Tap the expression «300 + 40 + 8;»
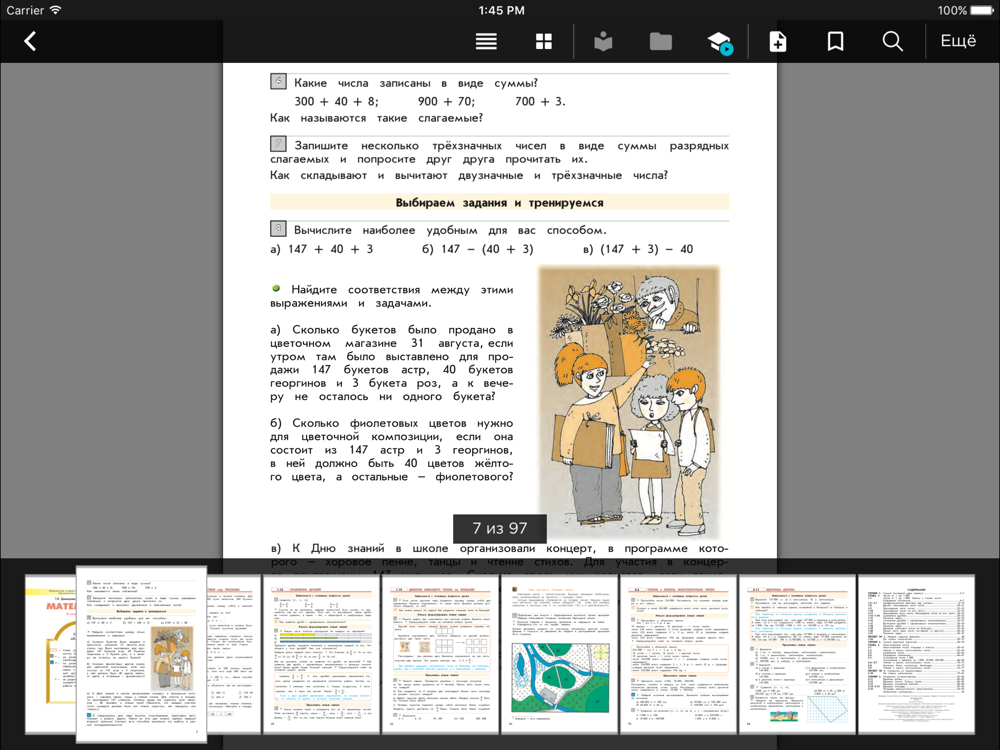Screen dimensions: 1000x750 (x=336, y=101)
